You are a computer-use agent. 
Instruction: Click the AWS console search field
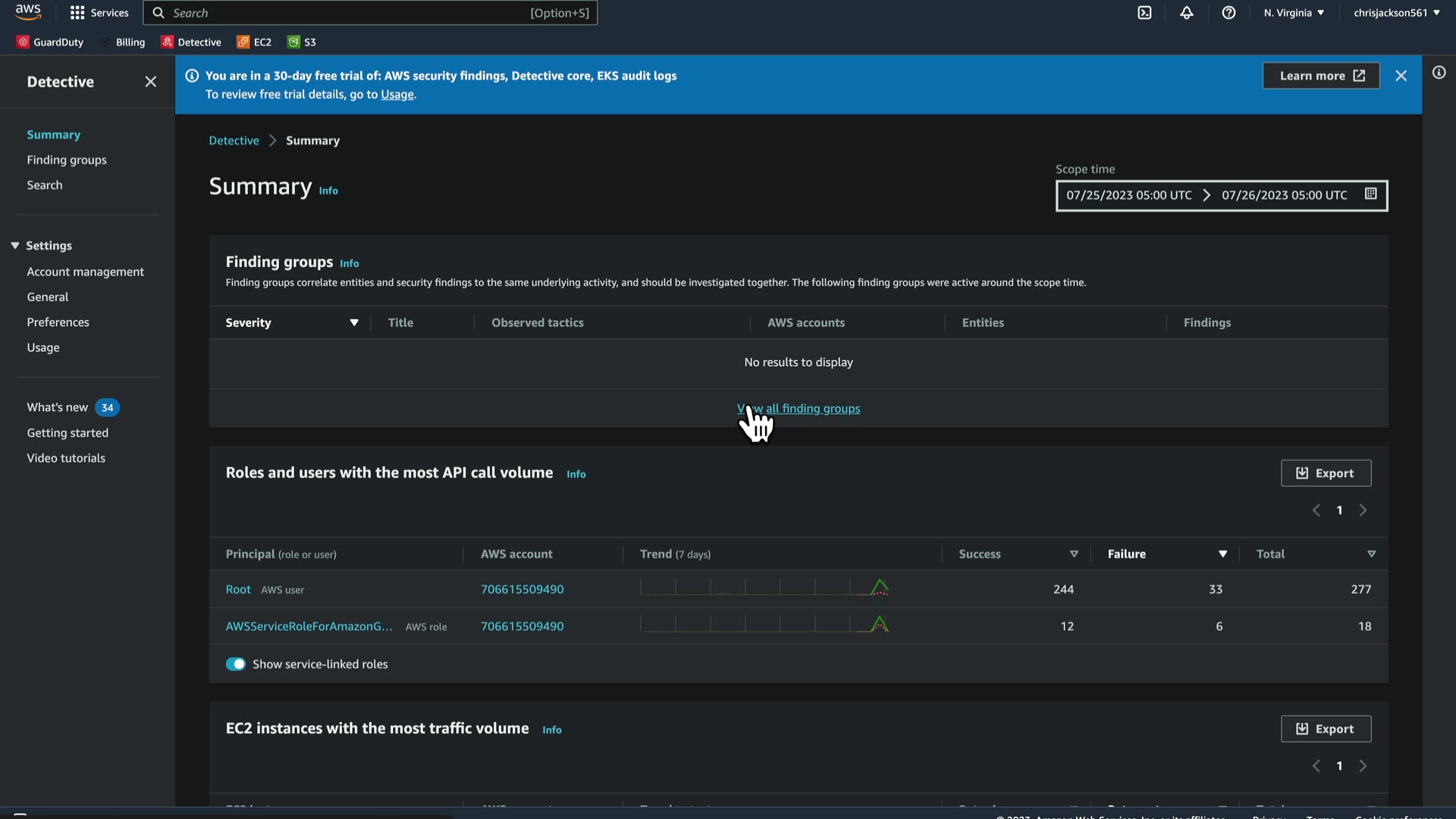(349, 13)
